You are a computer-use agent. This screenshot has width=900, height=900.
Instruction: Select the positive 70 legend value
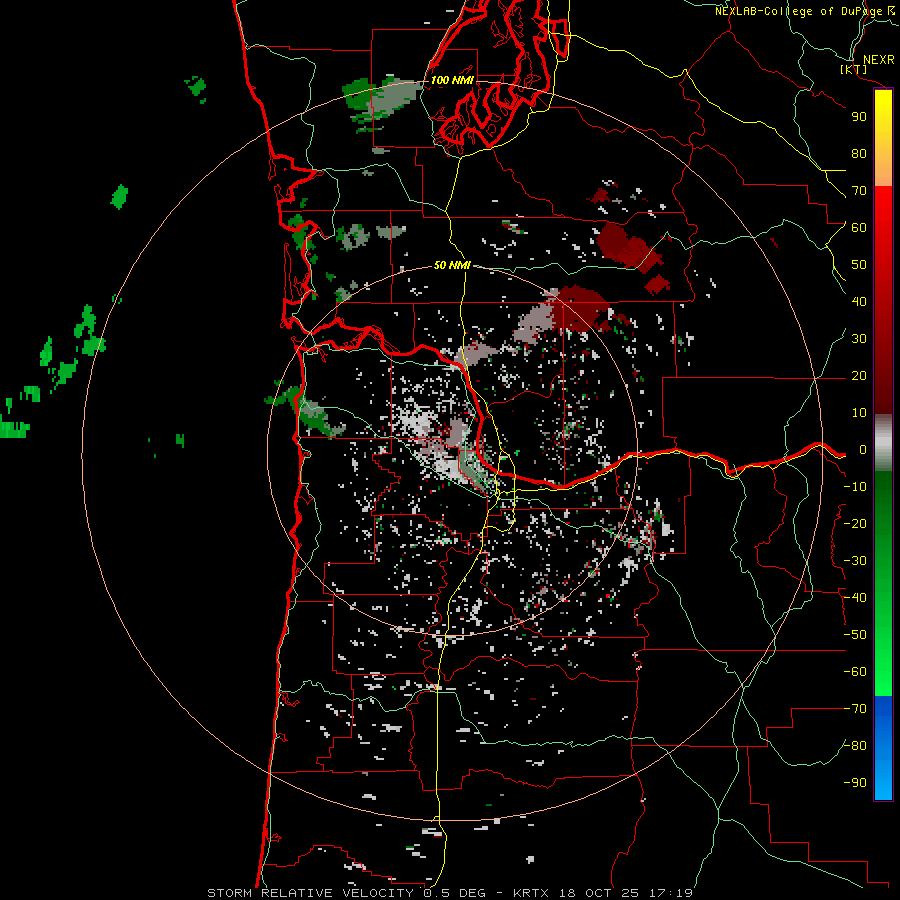pos(859,191)
